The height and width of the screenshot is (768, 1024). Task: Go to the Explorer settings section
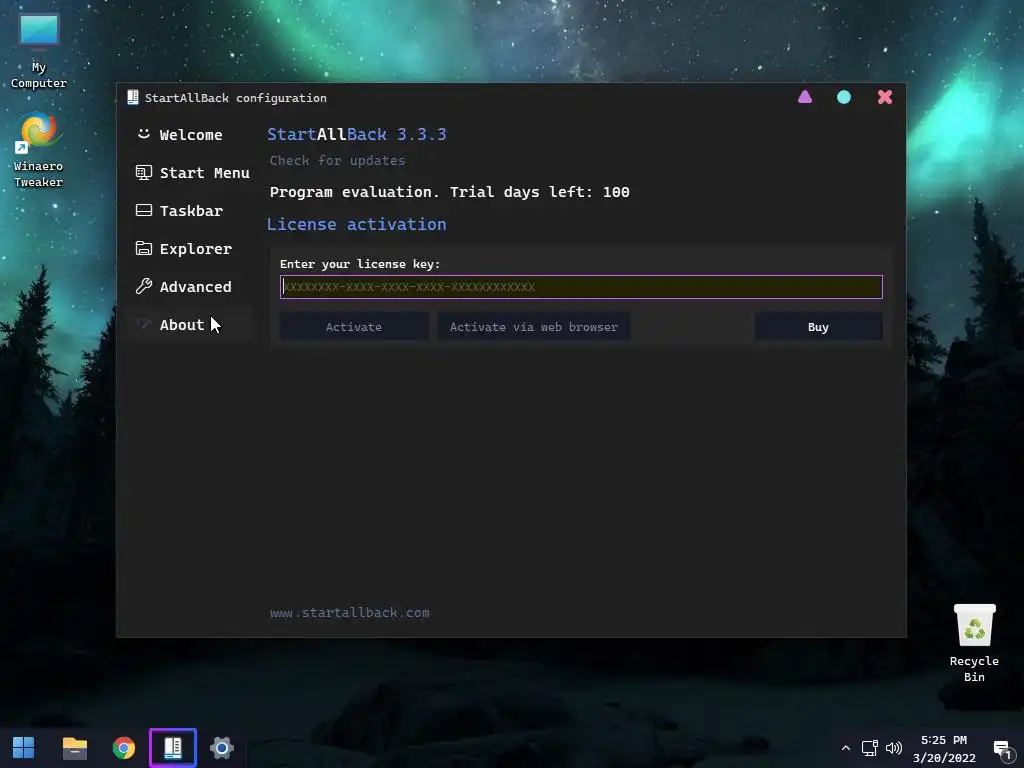tap(191, 248)
